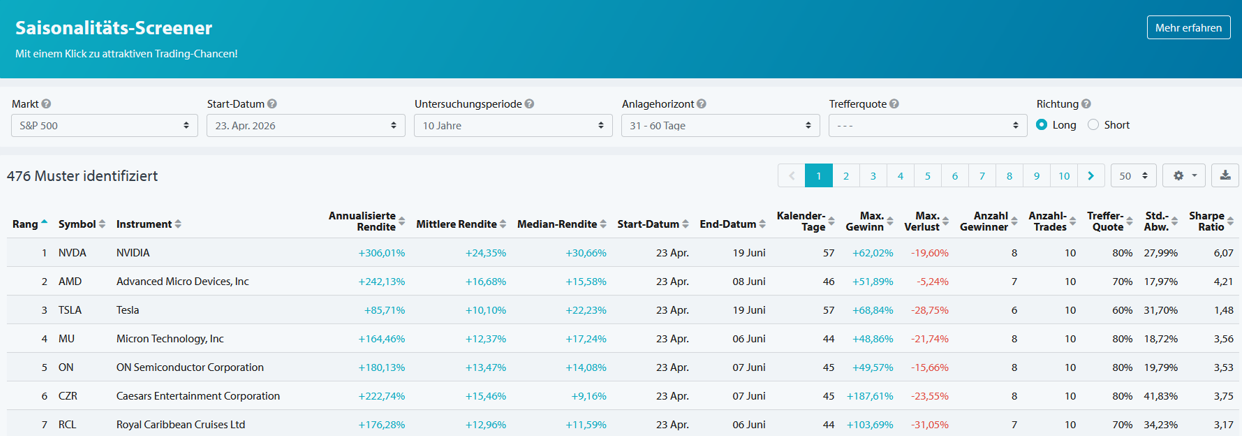
Task: Open the gear column settings dropdown
Action: click(x=1184, y=176)
